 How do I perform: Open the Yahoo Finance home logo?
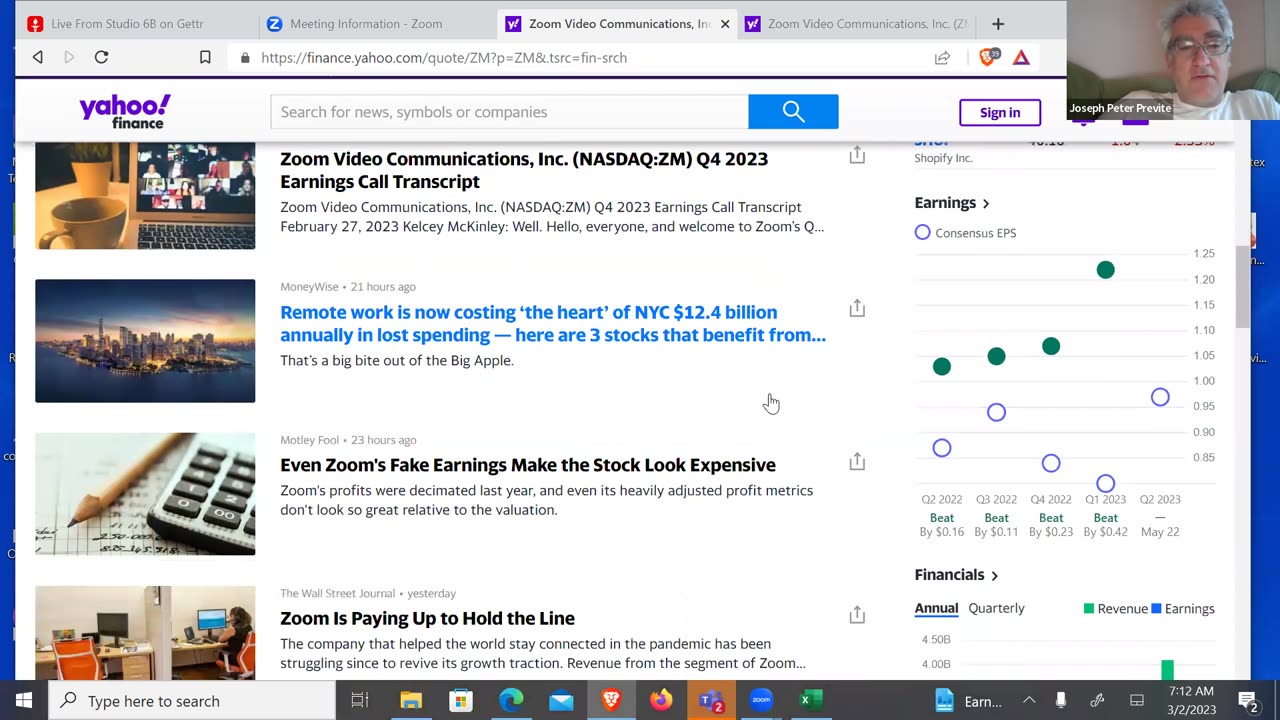[x=125, y=111]
